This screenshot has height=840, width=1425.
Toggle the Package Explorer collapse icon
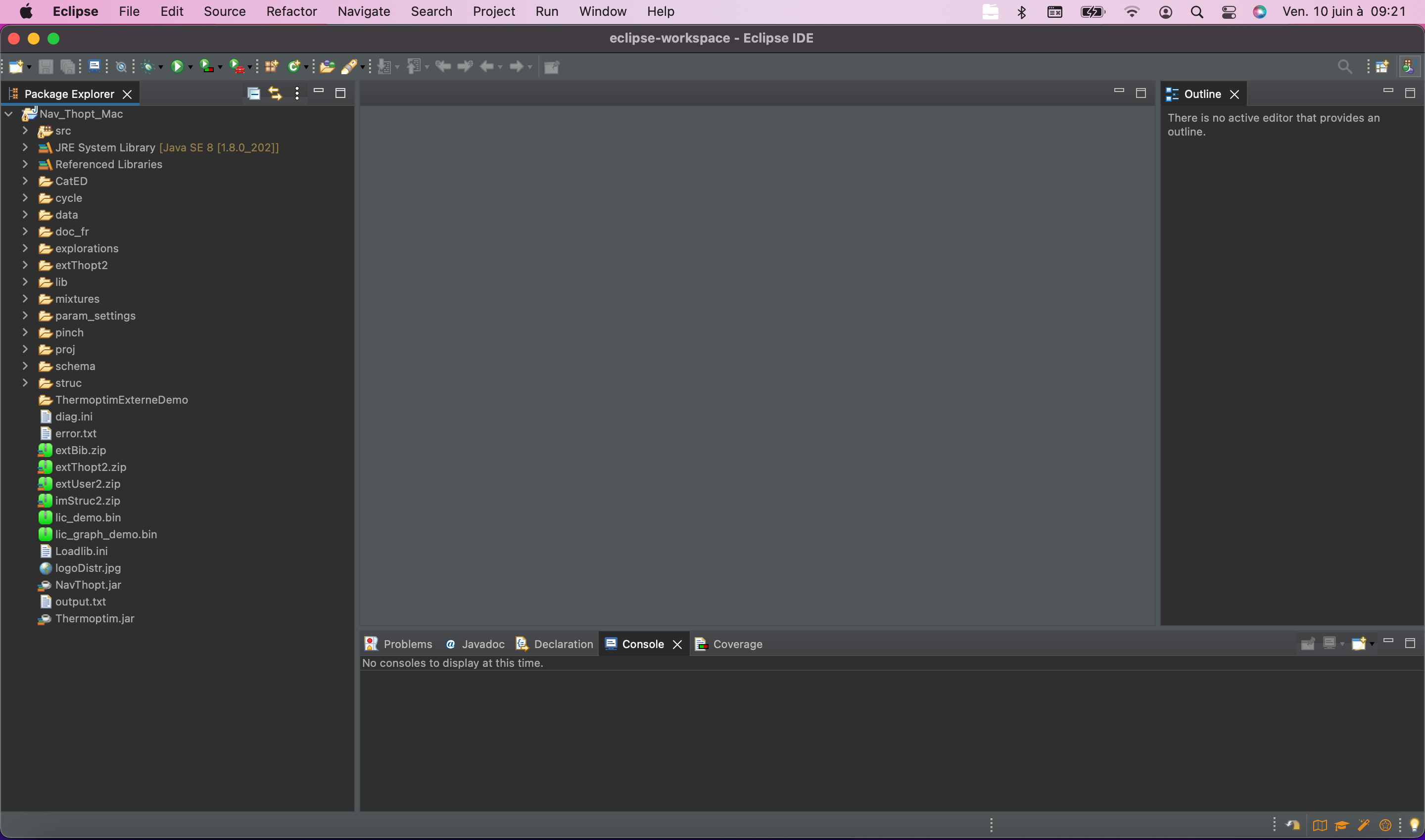point(253,92)
